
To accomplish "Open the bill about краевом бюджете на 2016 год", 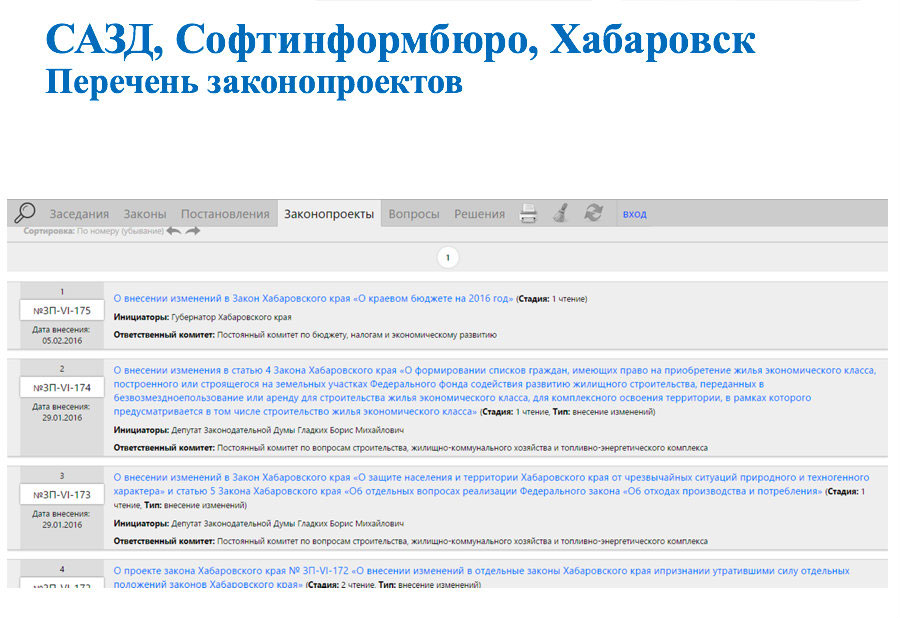I will click(313, 298).
